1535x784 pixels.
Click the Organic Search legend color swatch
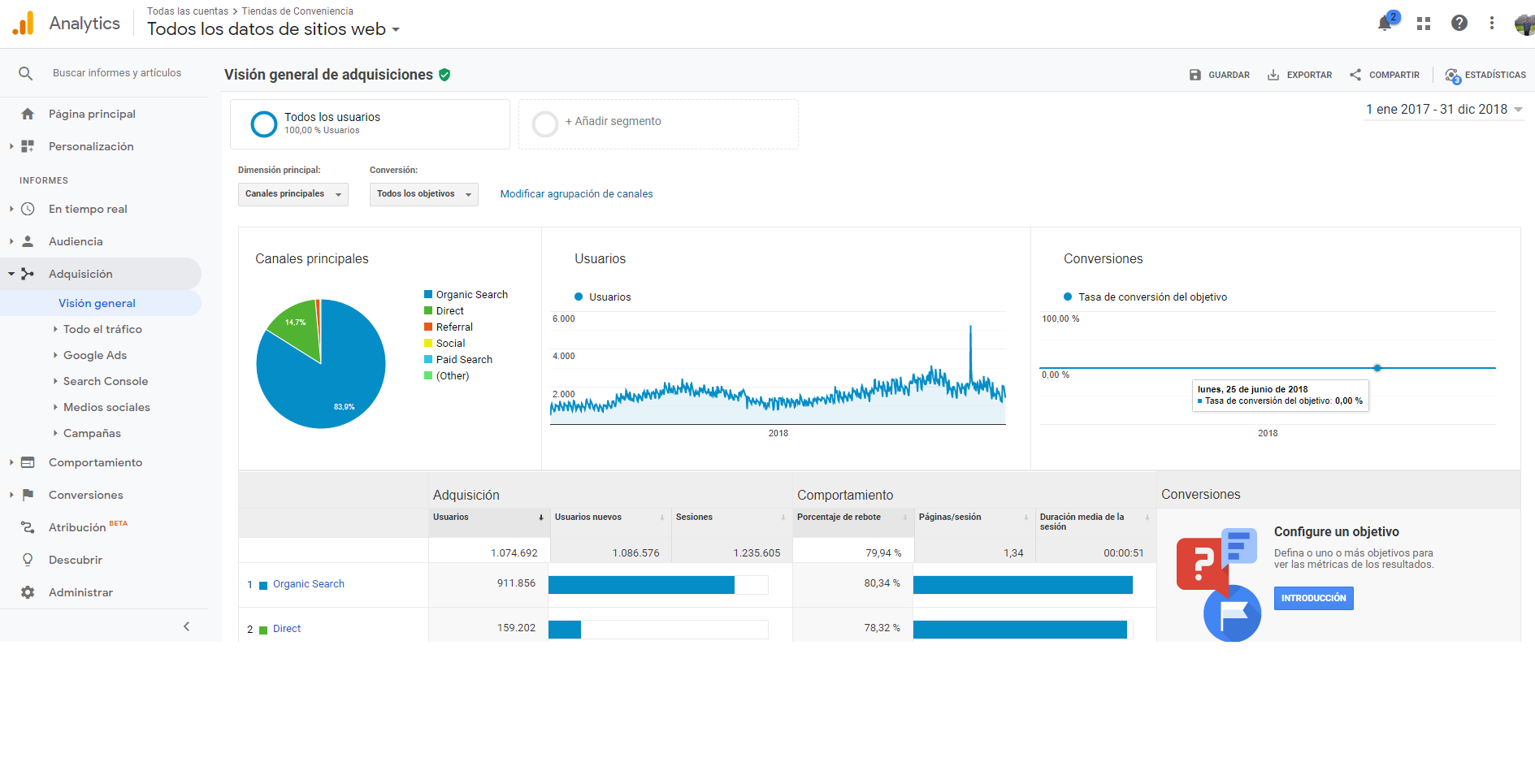coord(428,294)
